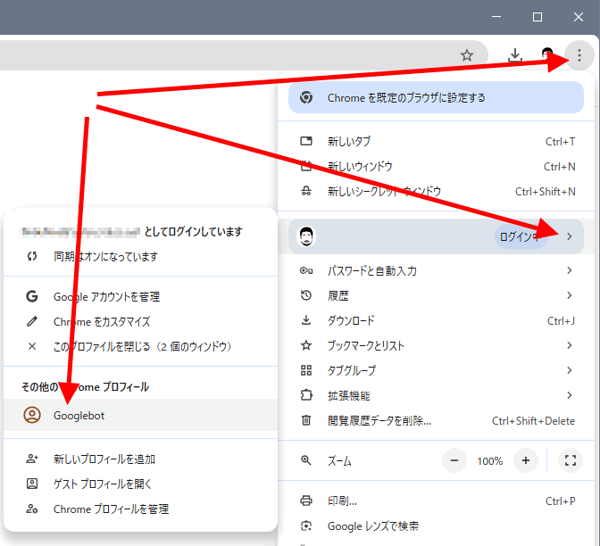This screenshot has height=546, width=600.
Task: Click the sync icon beside 同期はオンになっています
Action: click(x=32, y=256)
